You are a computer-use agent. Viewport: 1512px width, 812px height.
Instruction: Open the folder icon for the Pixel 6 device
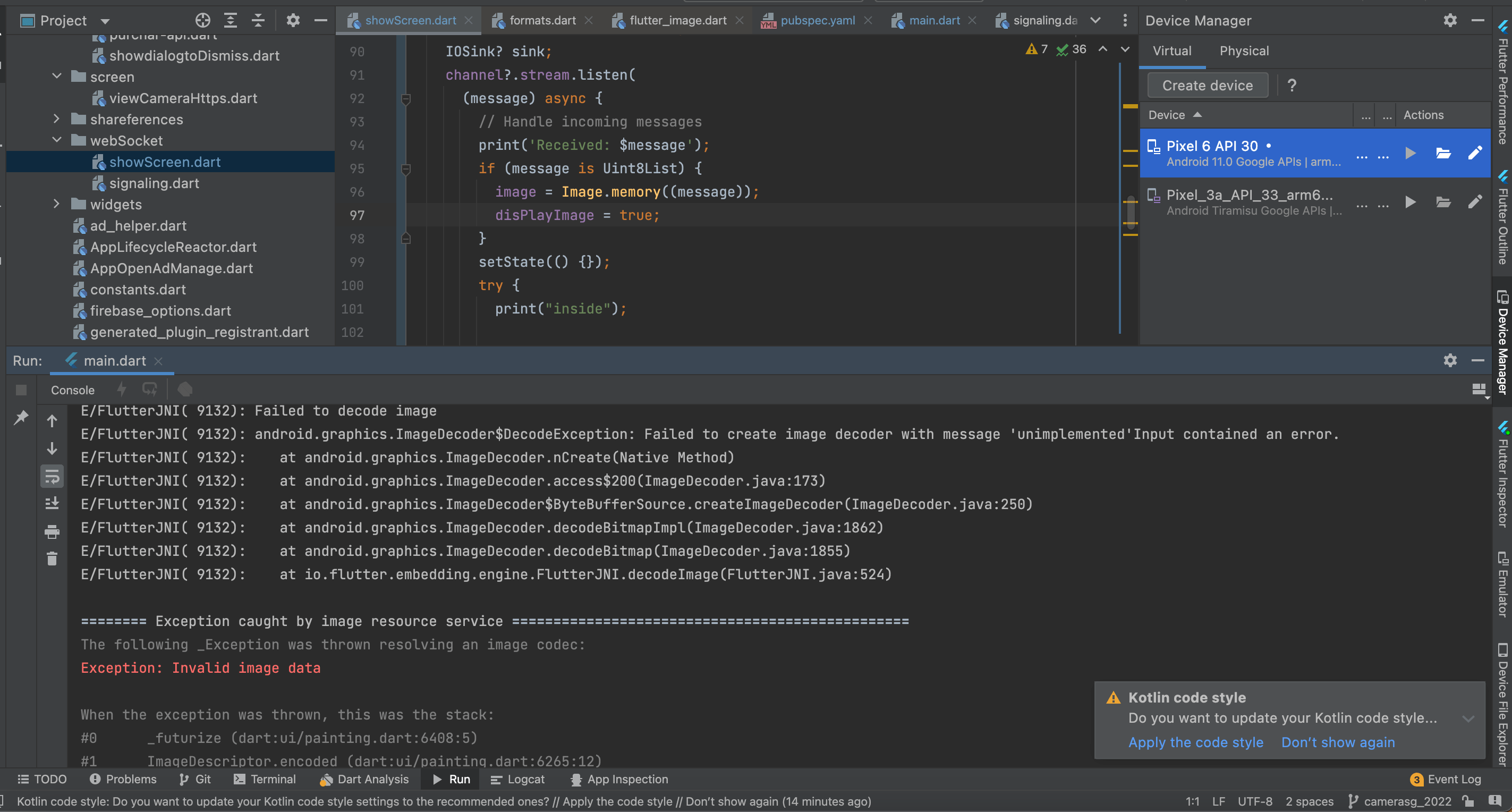[x=1443, y=153]
